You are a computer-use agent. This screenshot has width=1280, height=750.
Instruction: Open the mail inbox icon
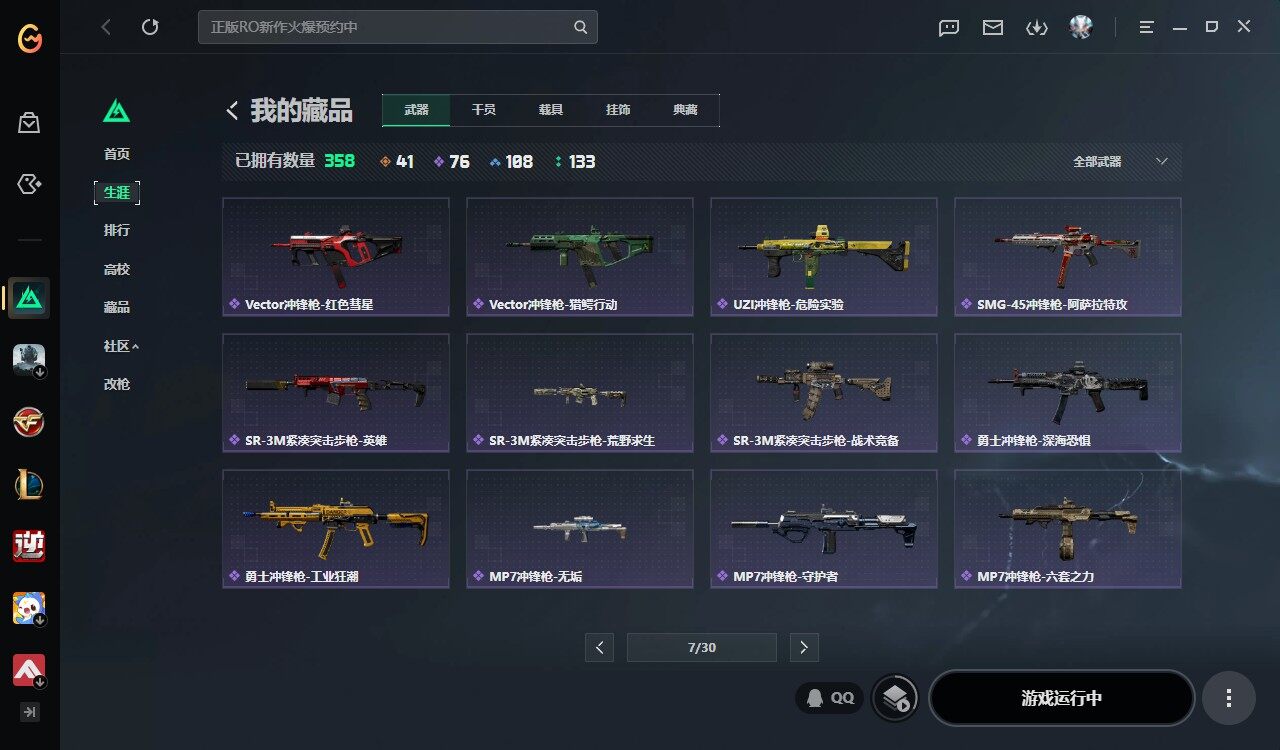point(993,28)
